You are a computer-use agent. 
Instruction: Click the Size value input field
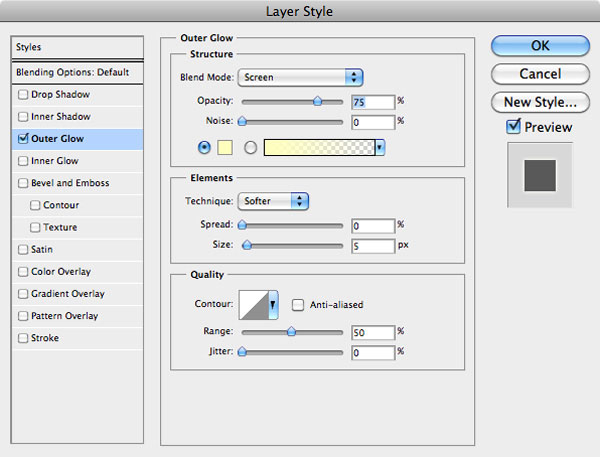click(372, 245)
